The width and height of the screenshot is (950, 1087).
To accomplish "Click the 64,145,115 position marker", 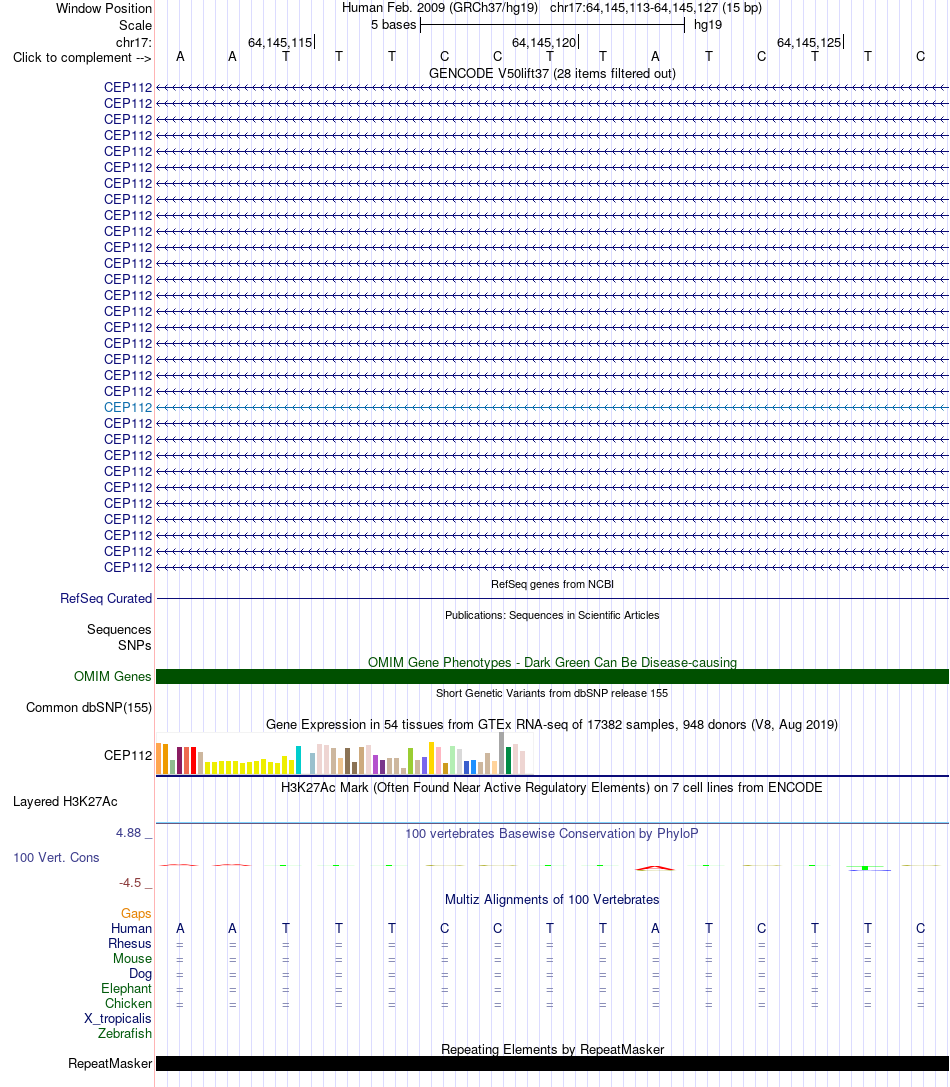I will point(281,42).
